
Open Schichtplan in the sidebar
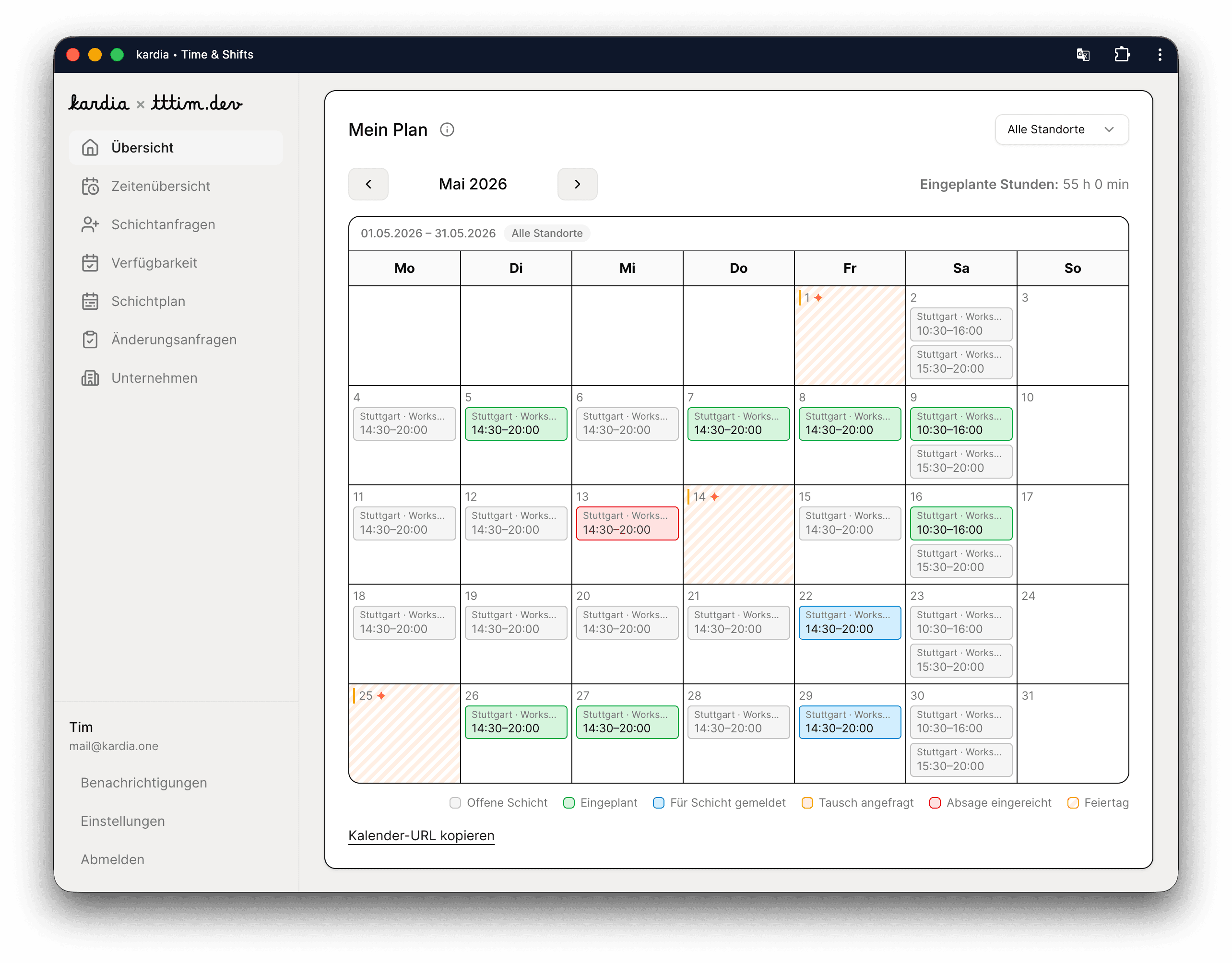click(176, 301)
